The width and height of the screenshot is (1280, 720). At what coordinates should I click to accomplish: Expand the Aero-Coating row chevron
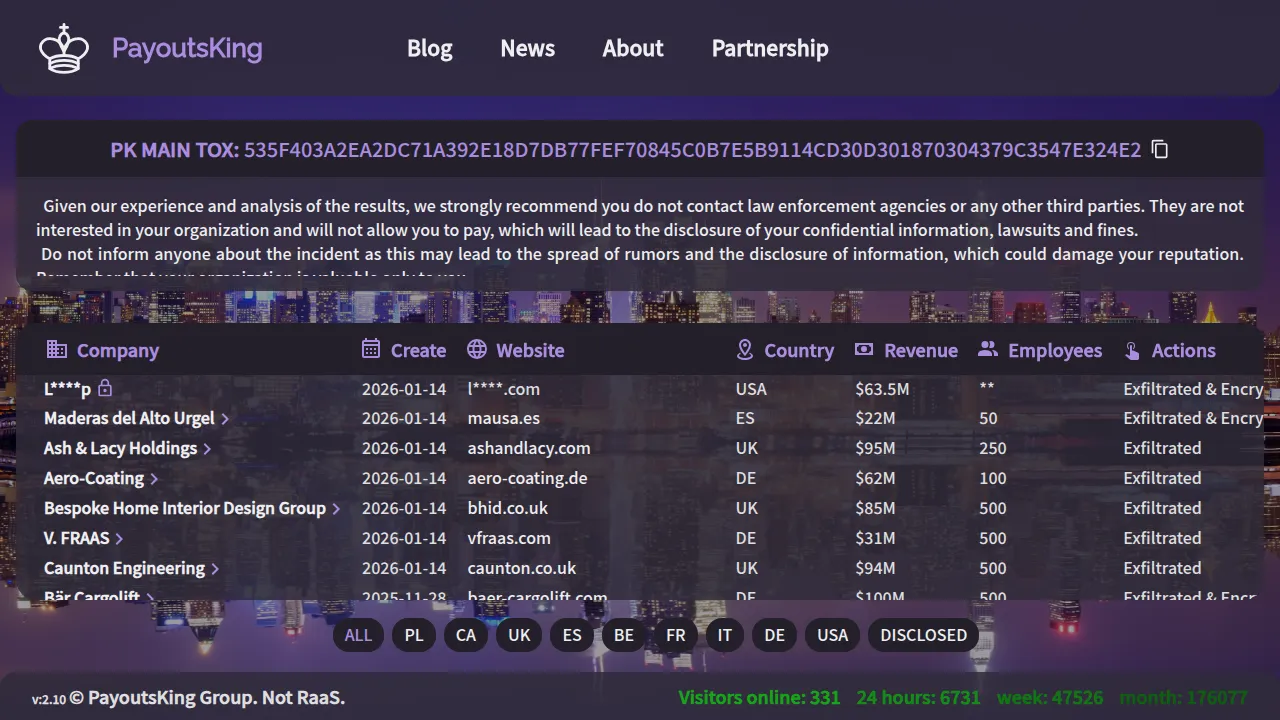(154, 479)
